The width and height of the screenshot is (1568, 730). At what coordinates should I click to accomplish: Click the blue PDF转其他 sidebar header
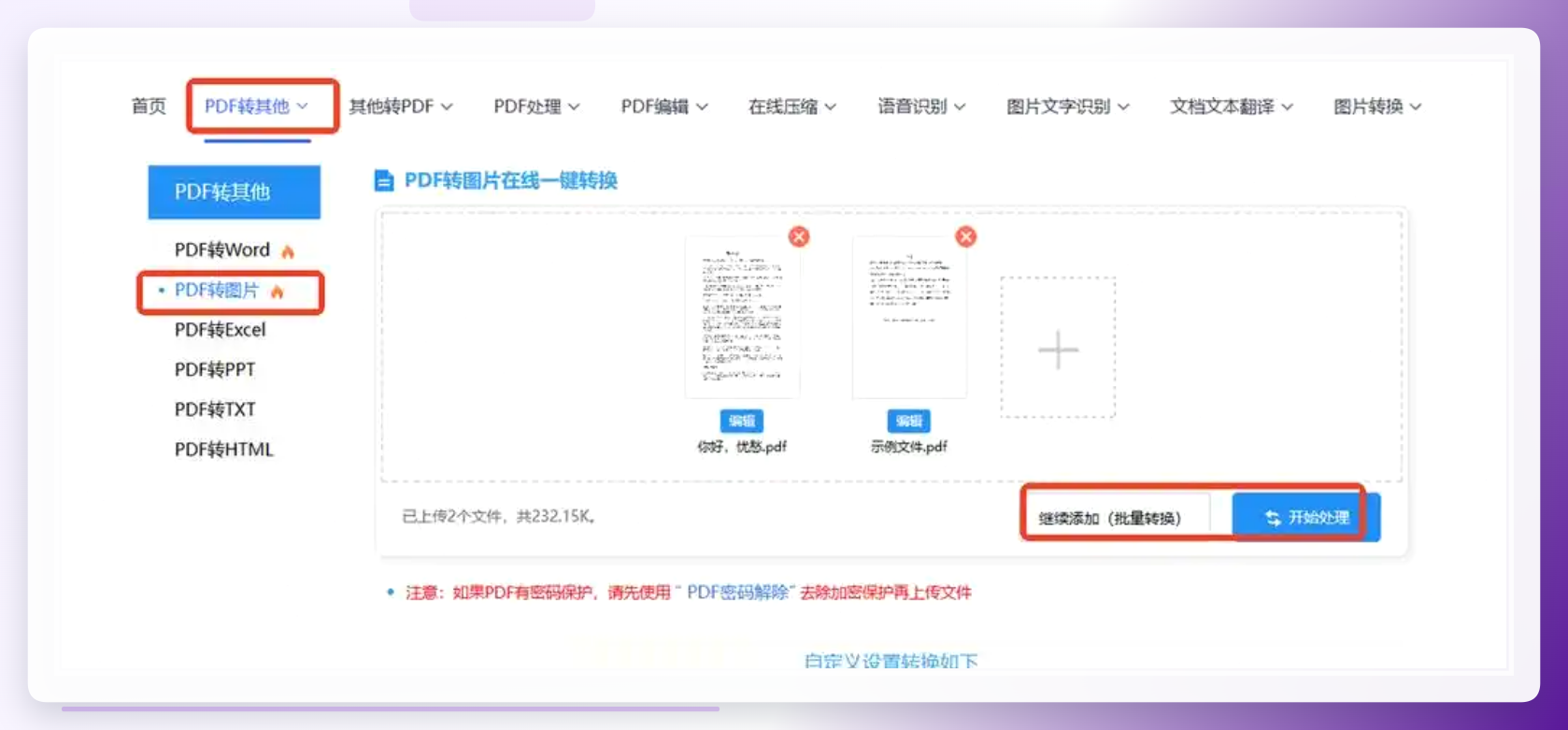(x=235, y=193)
